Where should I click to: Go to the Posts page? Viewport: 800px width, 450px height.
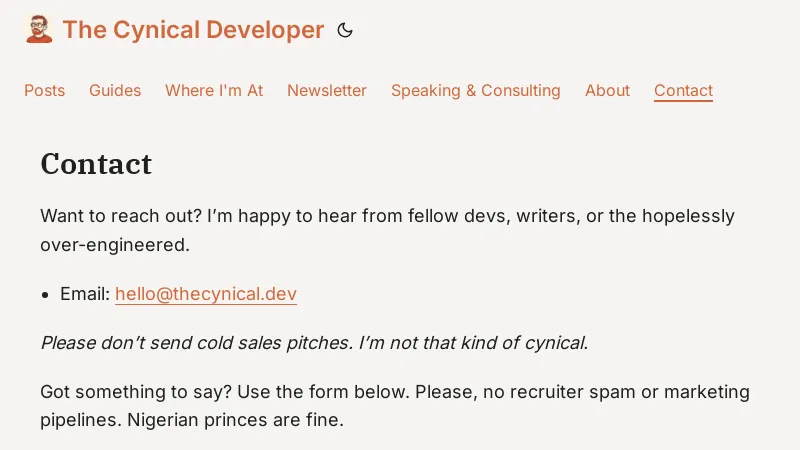point(44,90)
